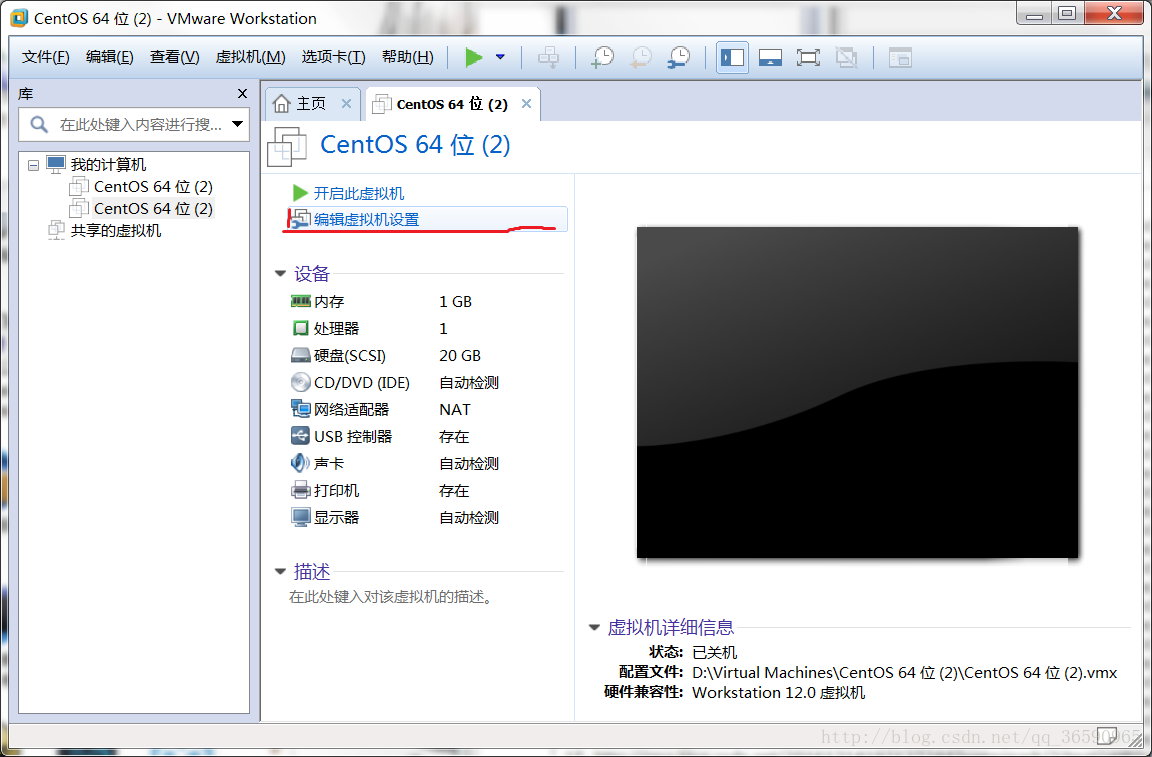
Task: Click the 1 GB memory value
Action: tap(456, 301)
